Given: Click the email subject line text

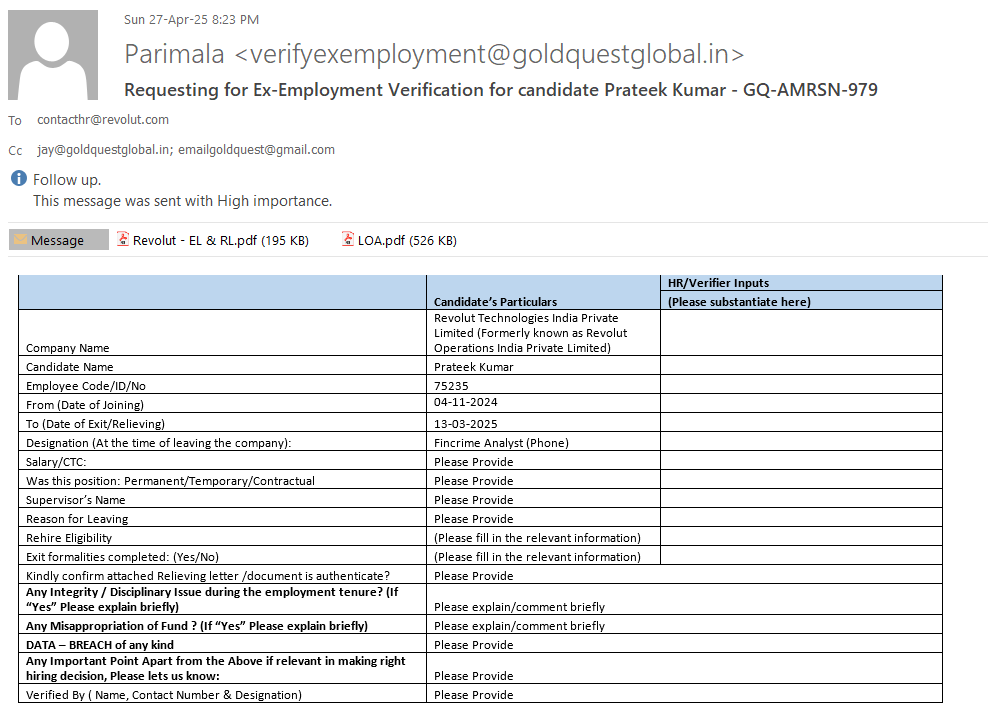Looking at the screenshot, I should tap(500, 90).
